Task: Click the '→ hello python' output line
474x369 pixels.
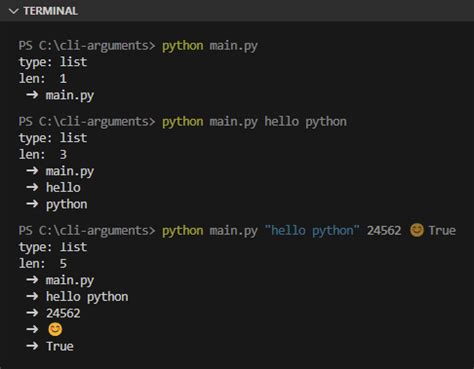Action: click(x=77, y=297)
